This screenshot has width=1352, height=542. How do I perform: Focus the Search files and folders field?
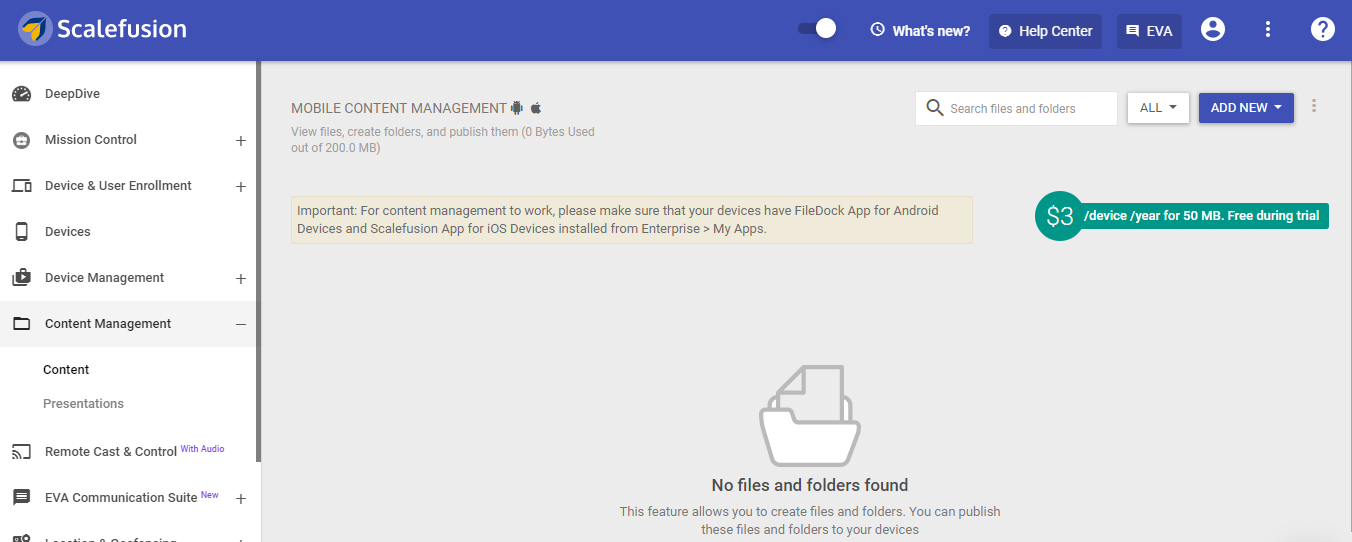click(1016, 108)
